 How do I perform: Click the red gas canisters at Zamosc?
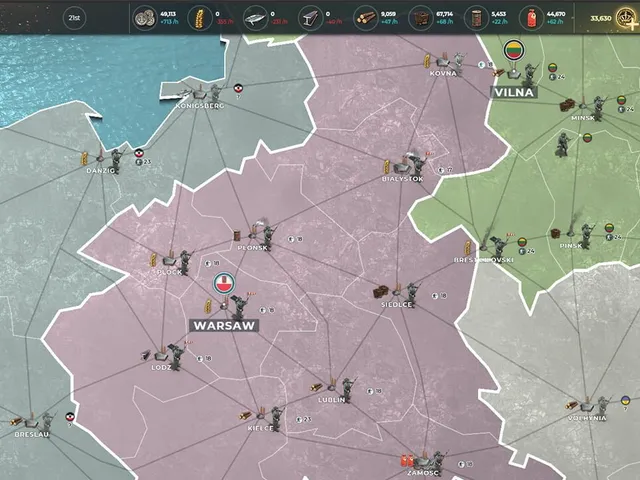[407, 461]
